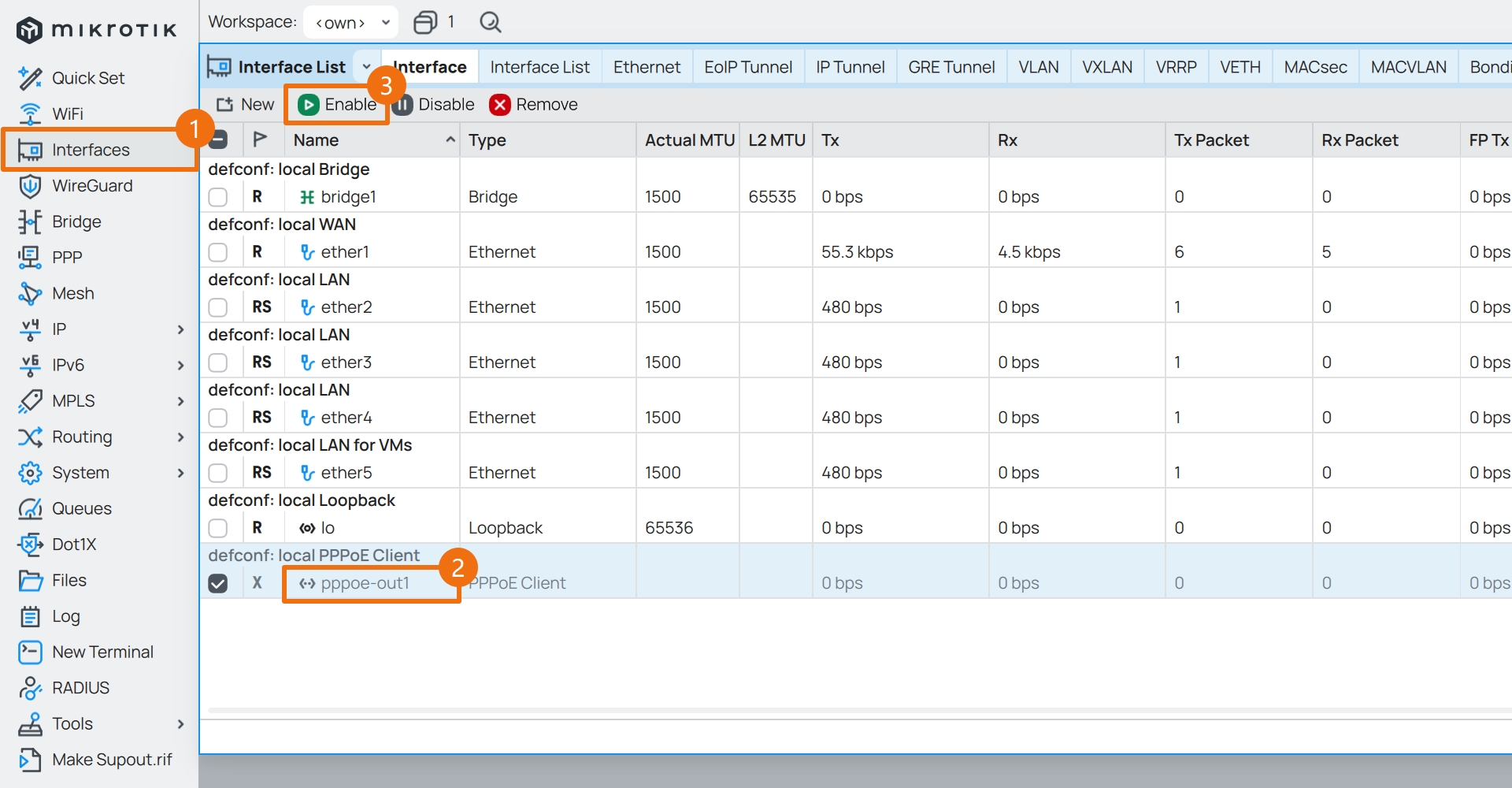Open the WireGuard section
This screenshot has height=788, width=1512.
[x=92, y=185]
